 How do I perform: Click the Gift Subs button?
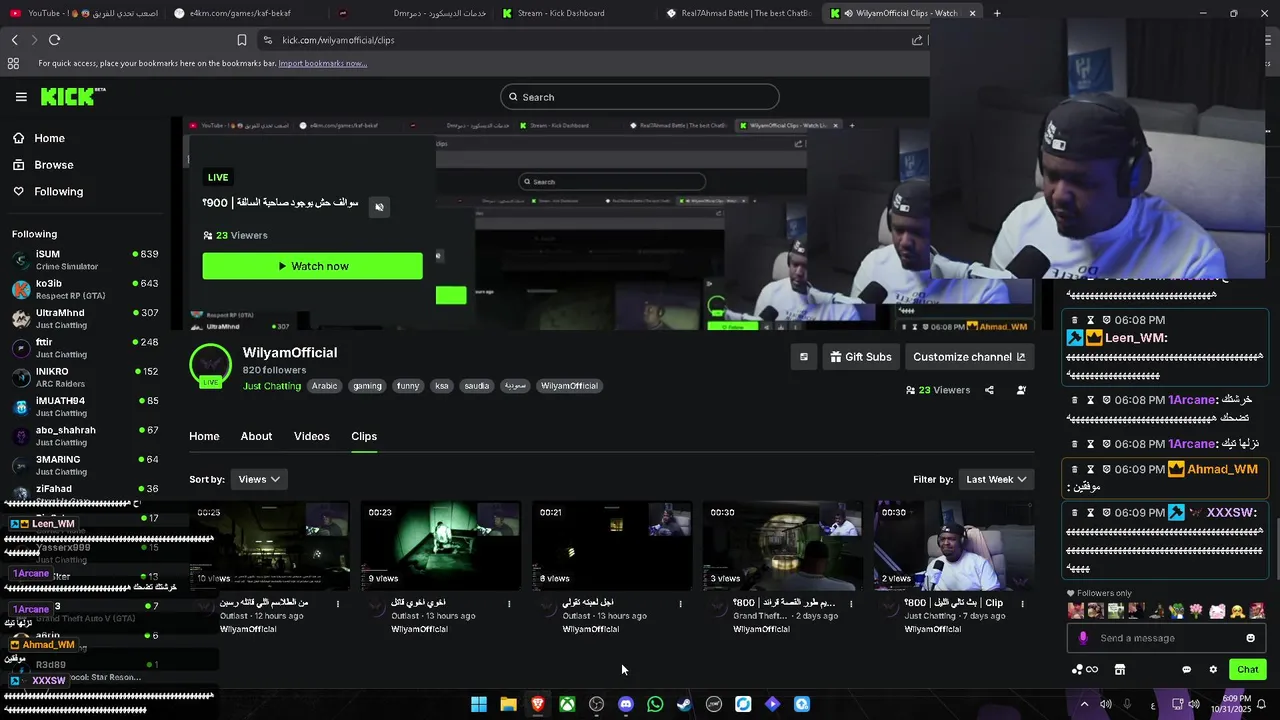point(860,357)
